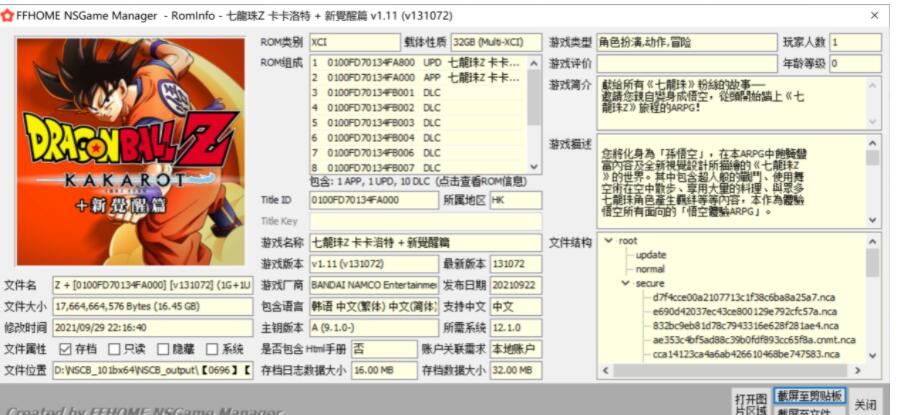The height and width of the screenshot is (415, 900).
Task: Select ROM row 7 0100FD70134FB006 DLC
Action: (x=418, y=153)
